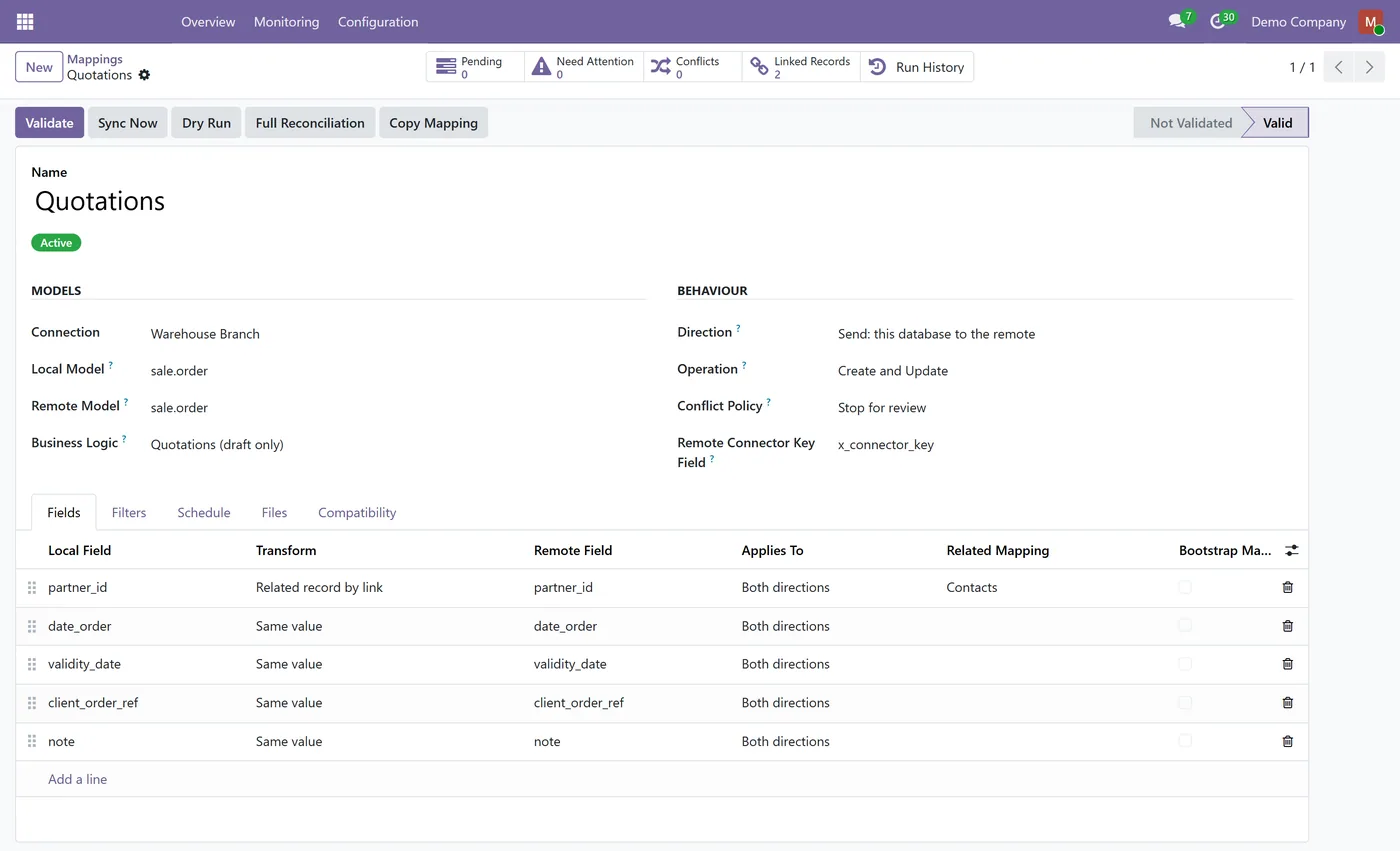
Task: Open the optional columns adjust icon
Action: (x=1291, y=550)
